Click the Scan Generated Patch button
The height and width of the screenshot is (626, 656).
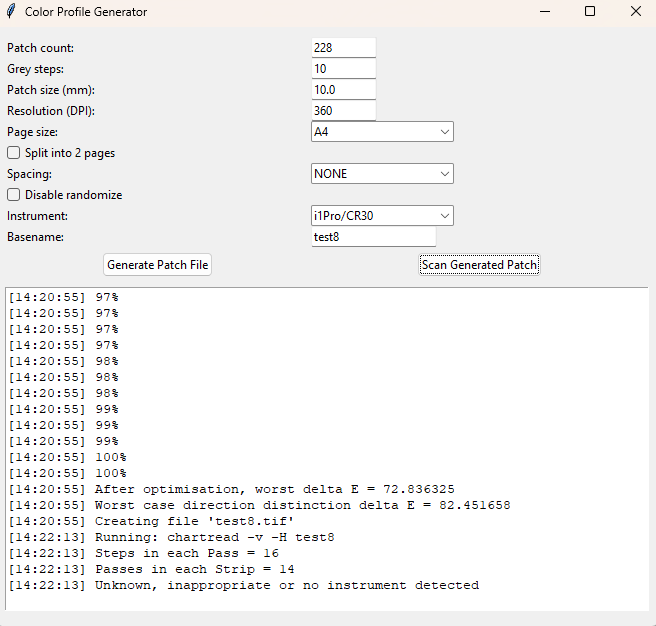(x=479, y=265)
